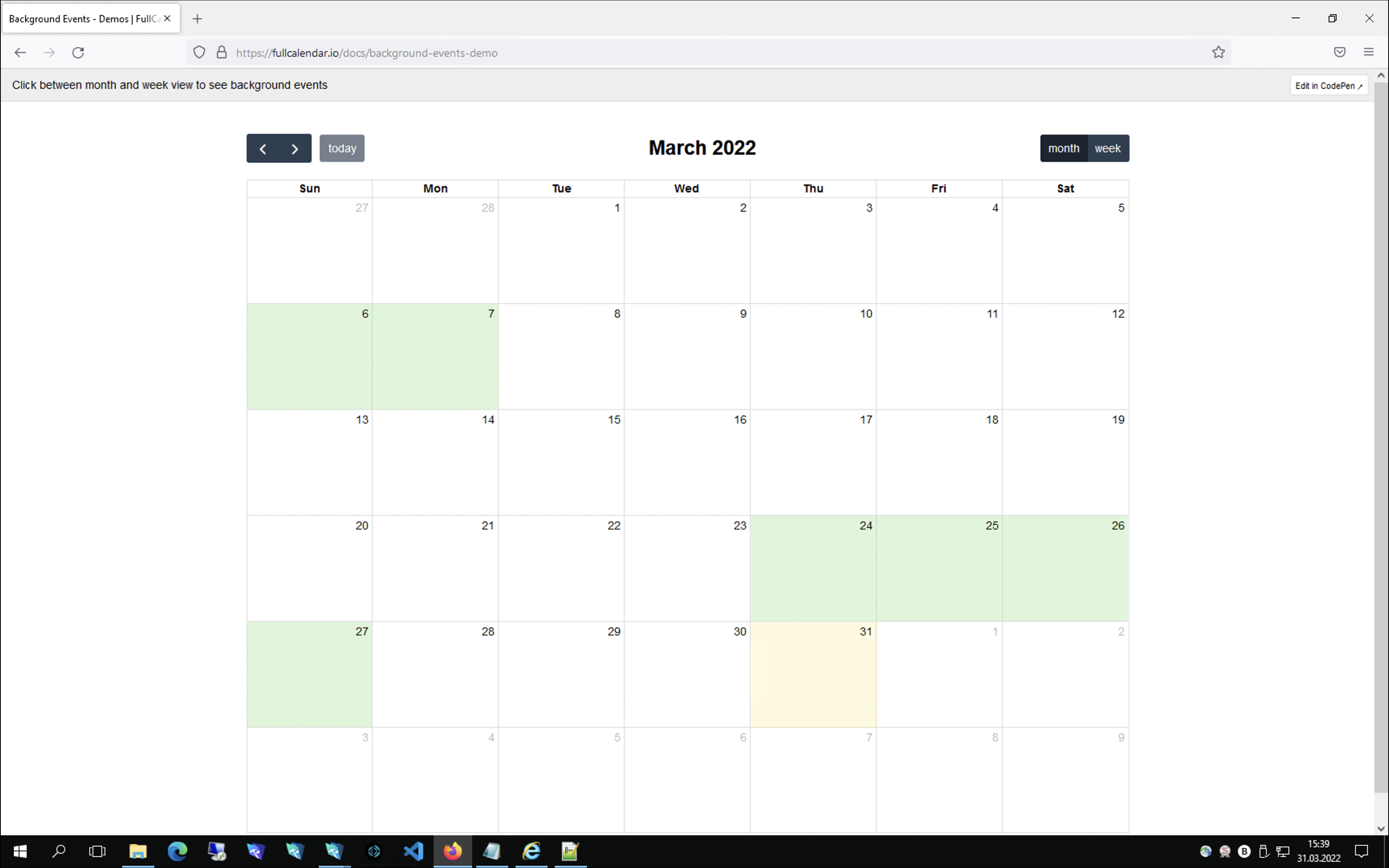Bookmark this page with the star icon
This screenshot has height=868, width=1389.
point(1218,52)
